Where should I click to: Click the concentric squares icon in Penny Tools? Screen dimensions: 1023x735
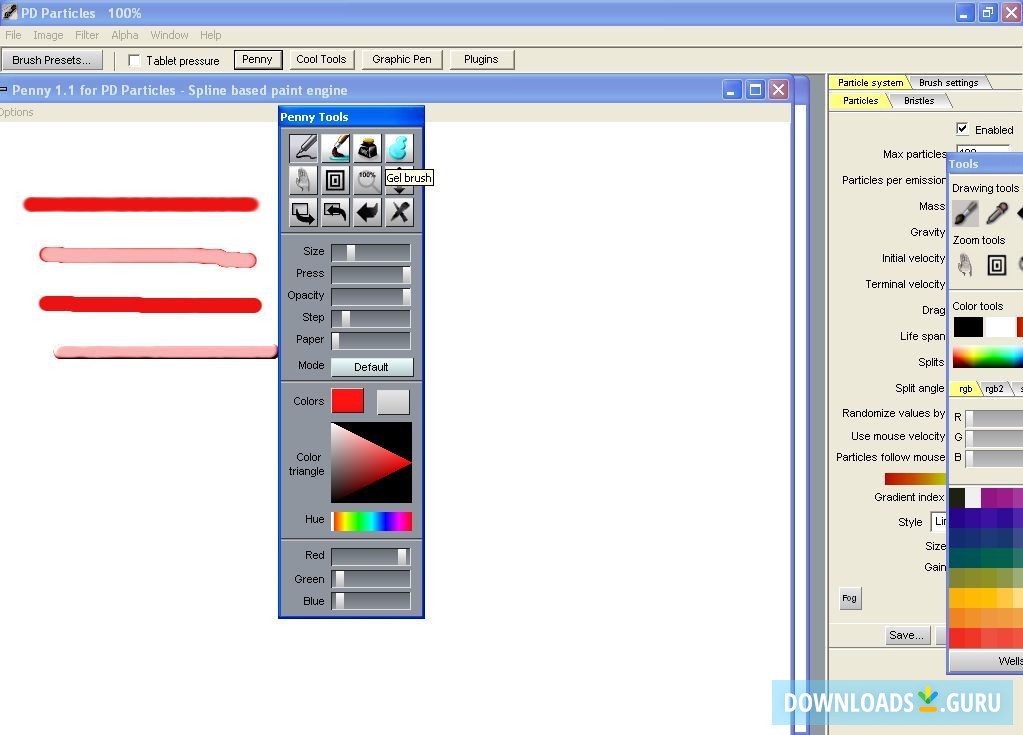pyautogui.click(x=335, y=180)
